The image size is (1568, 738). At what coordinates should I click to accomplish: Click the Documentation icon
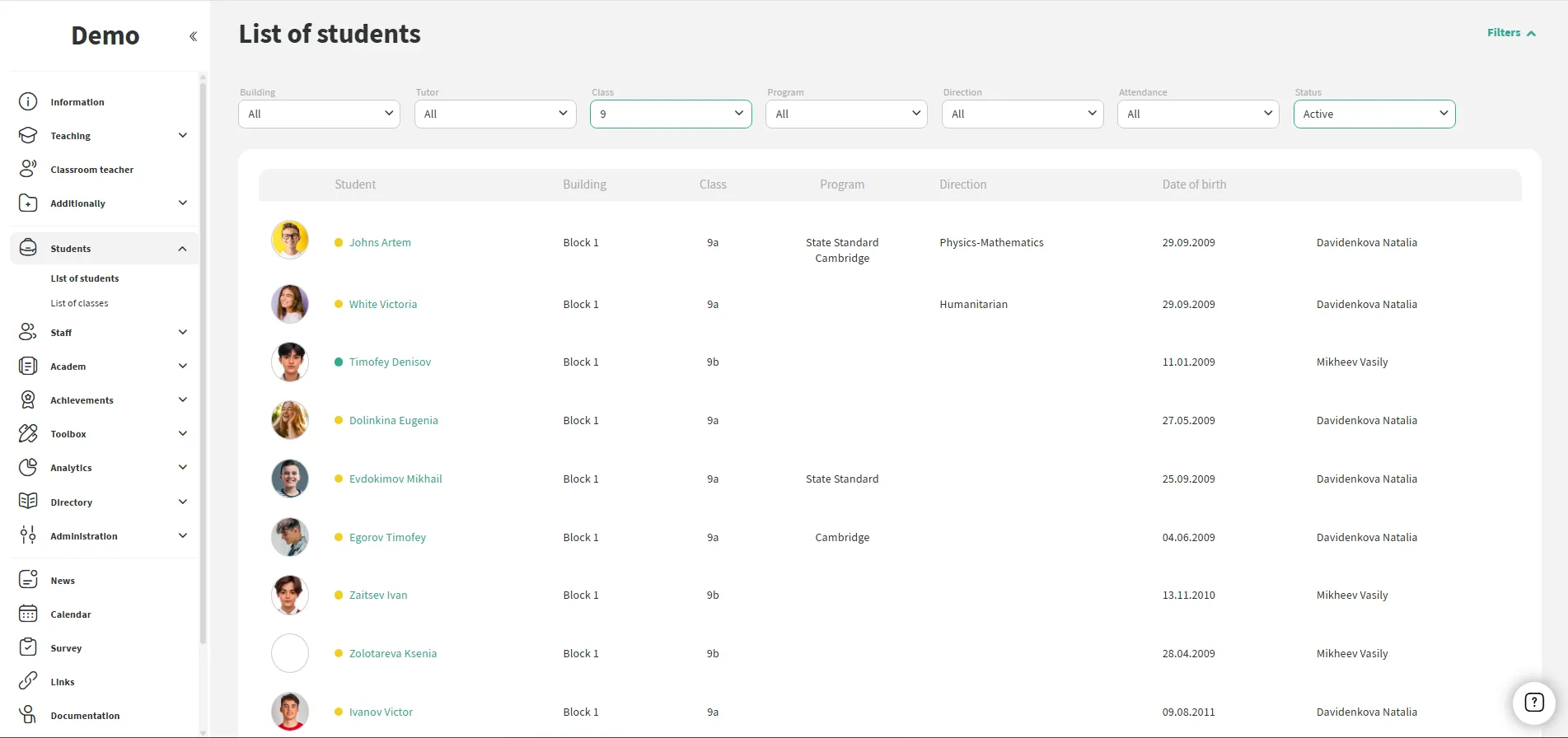[x=28, y=715]
